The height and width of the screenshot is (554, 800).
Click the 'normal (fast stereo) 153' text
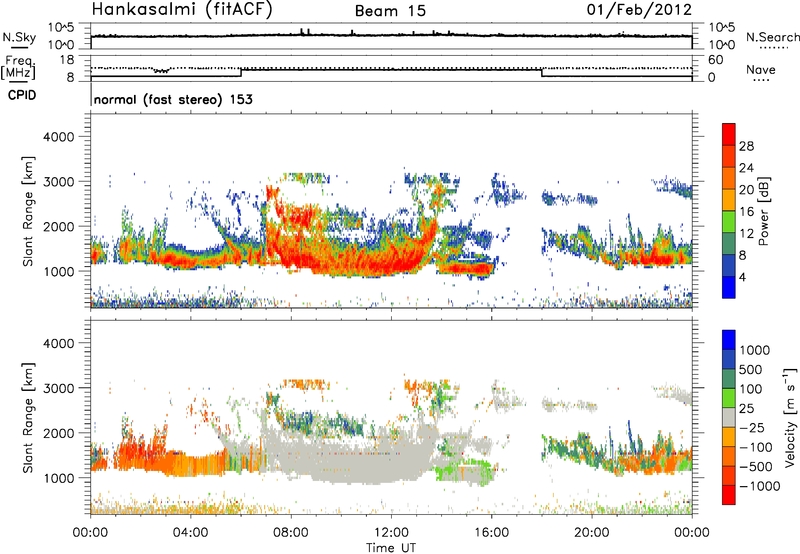pos(173,99)
